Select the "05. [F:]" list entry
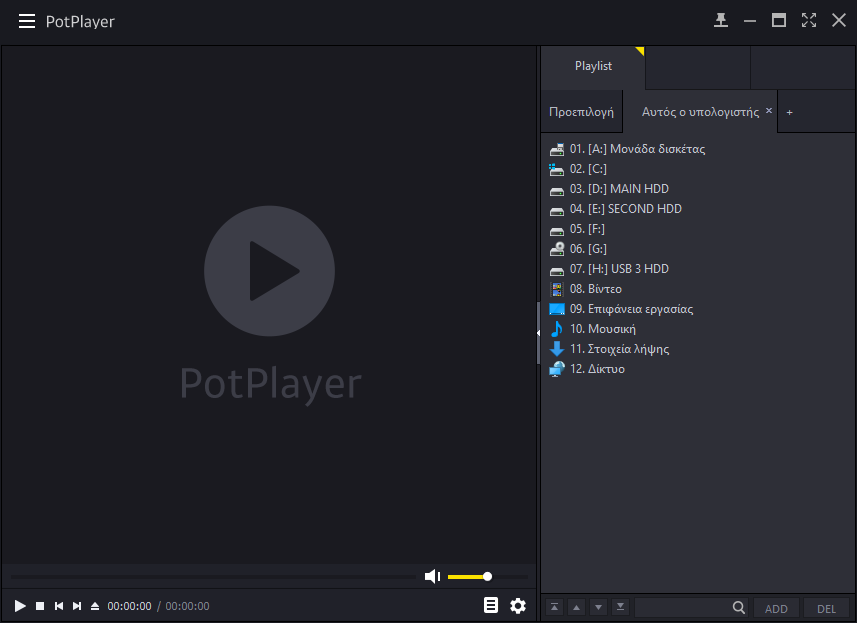The width and height of the screenshot is (857, 623). [x=587, y=229]
